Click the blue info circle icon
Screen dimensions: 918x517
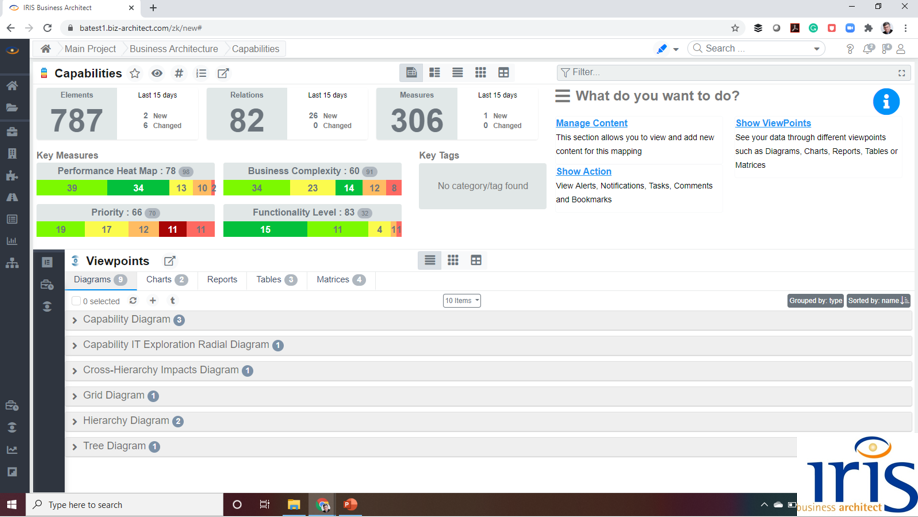tap(886, 102)
